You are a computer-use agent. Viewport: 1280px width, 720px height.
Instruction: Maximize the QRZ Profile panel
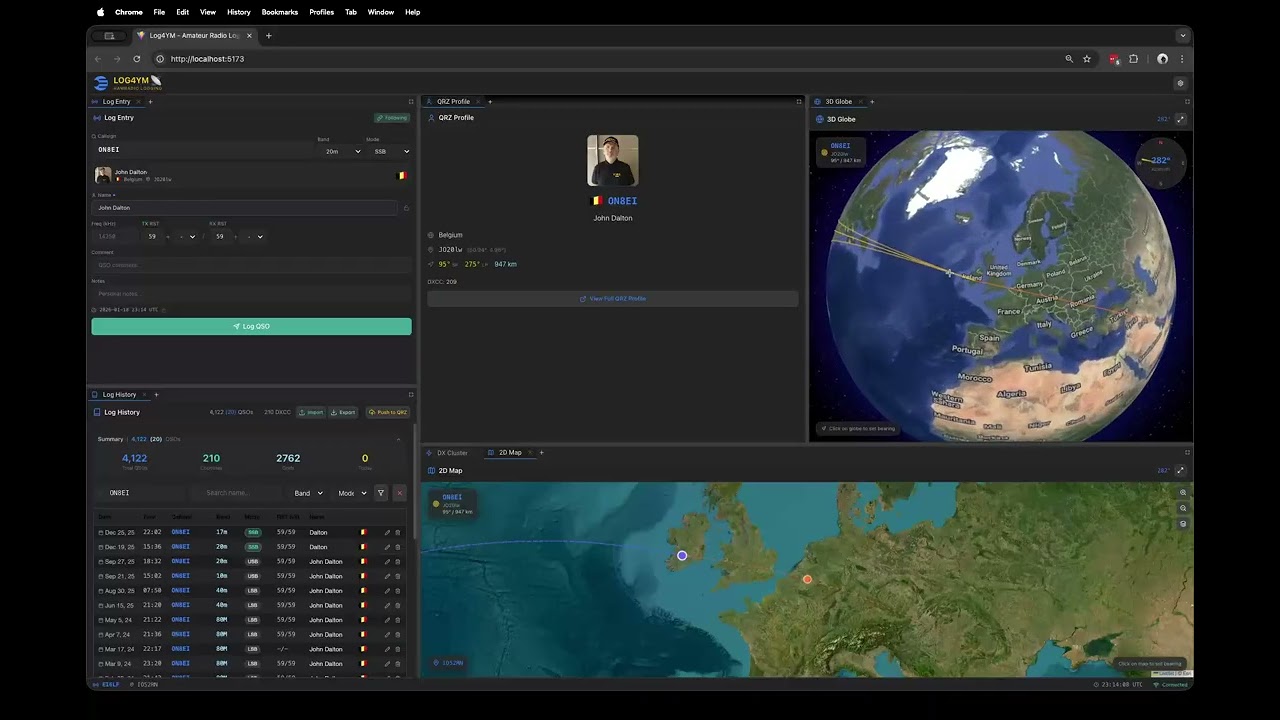tap(798, 101)
